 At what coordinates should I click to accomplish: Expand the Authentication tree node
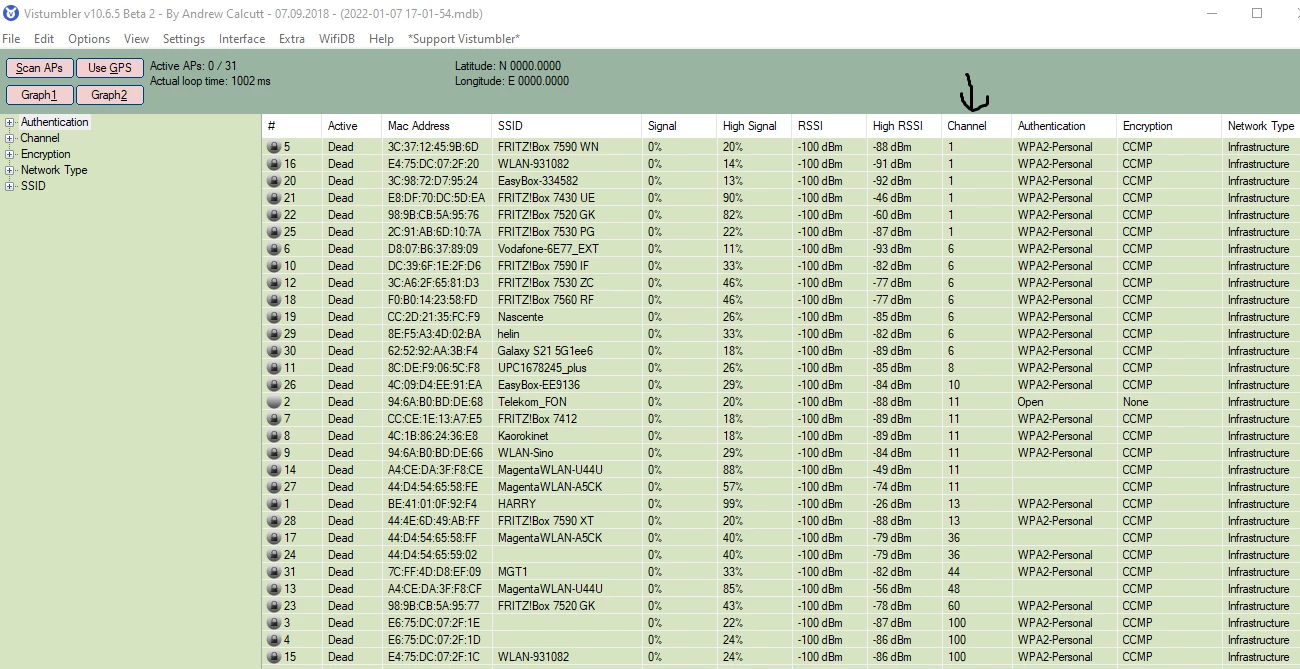[x=10, y=122]
